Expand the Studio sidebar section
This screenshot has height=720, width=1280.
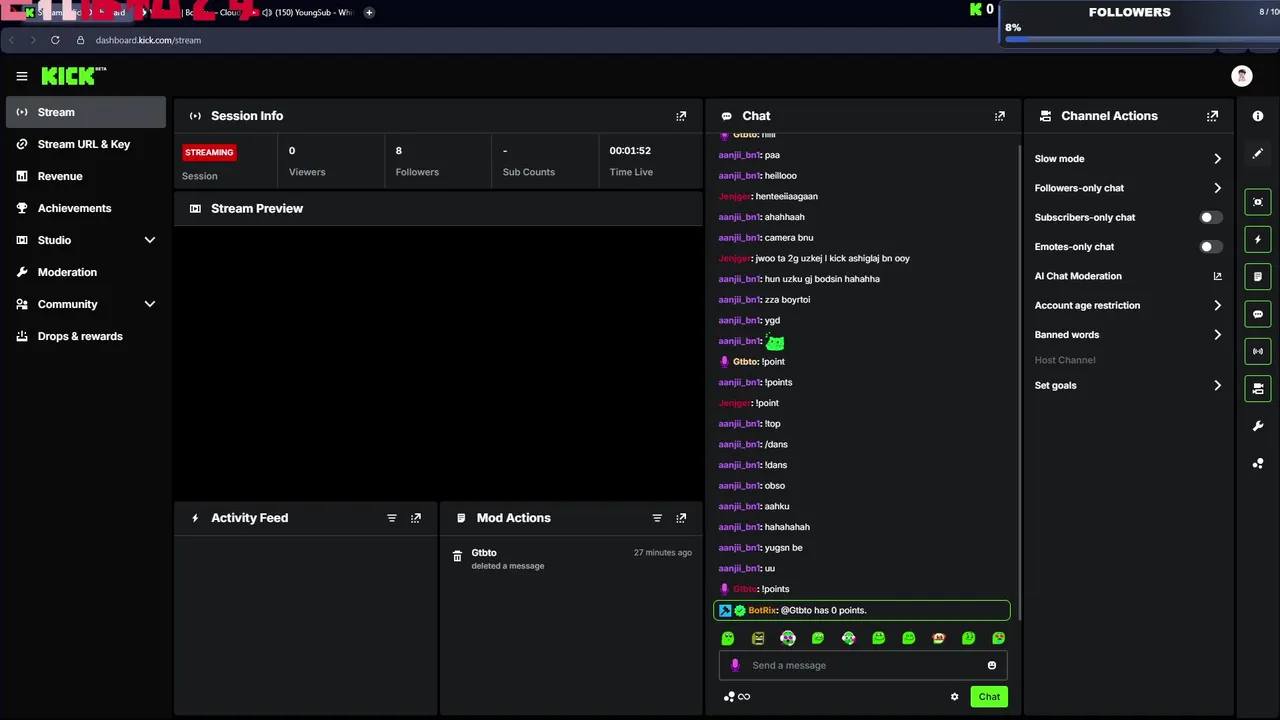pos(86,240)
